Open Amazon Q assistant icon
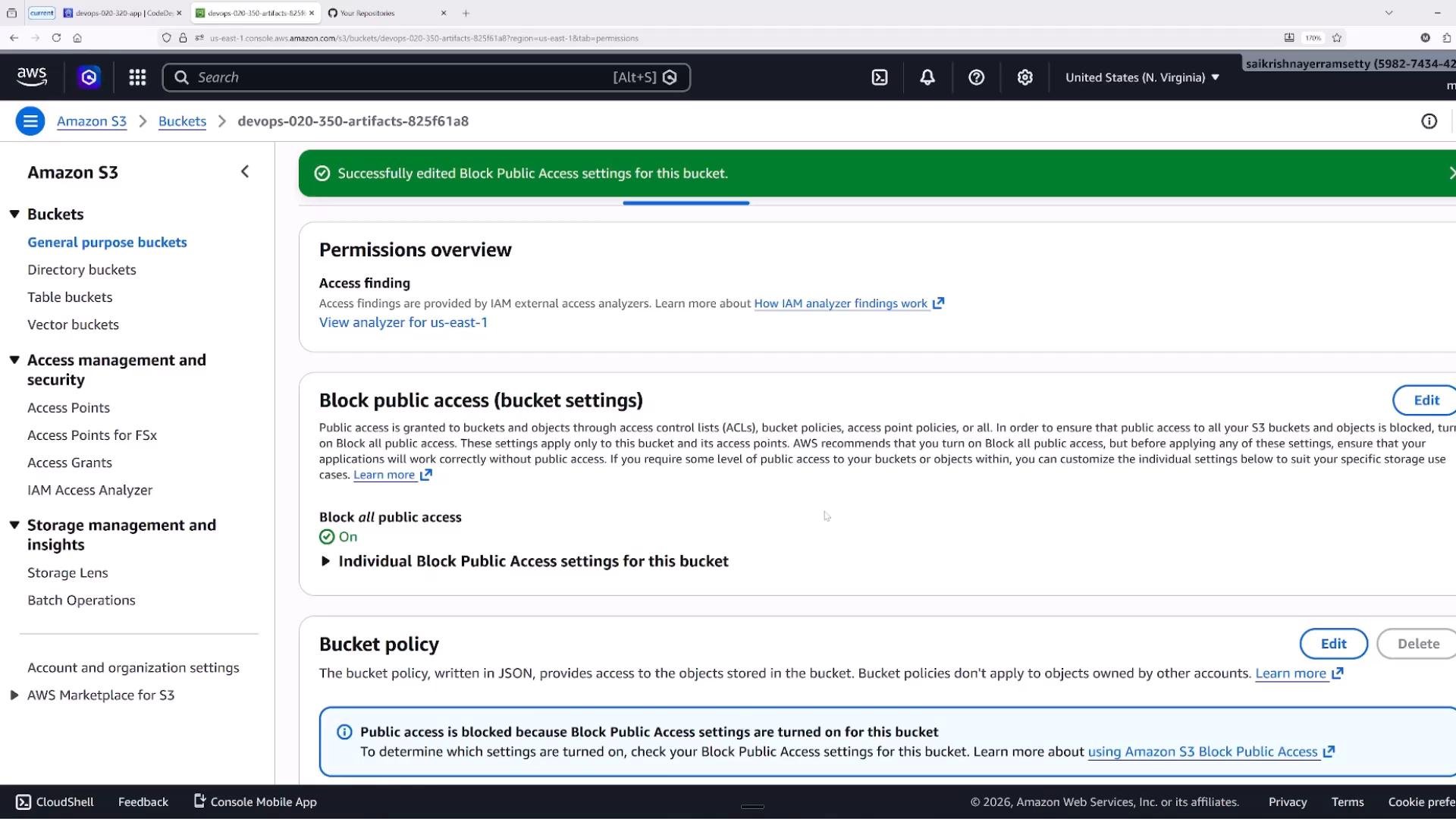 (89, 77)
